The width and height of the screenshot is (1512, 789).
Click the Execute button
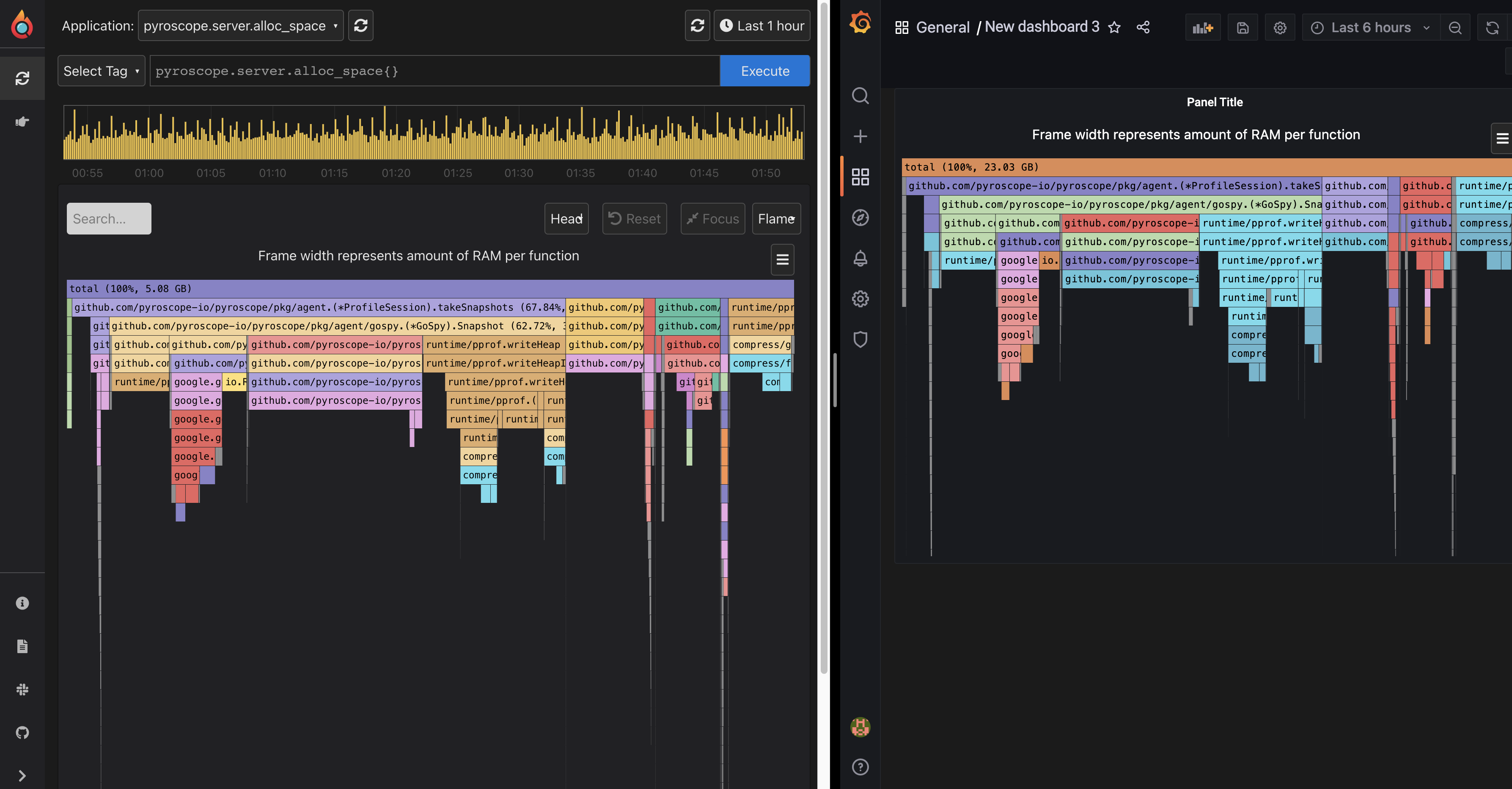[765, 71]
